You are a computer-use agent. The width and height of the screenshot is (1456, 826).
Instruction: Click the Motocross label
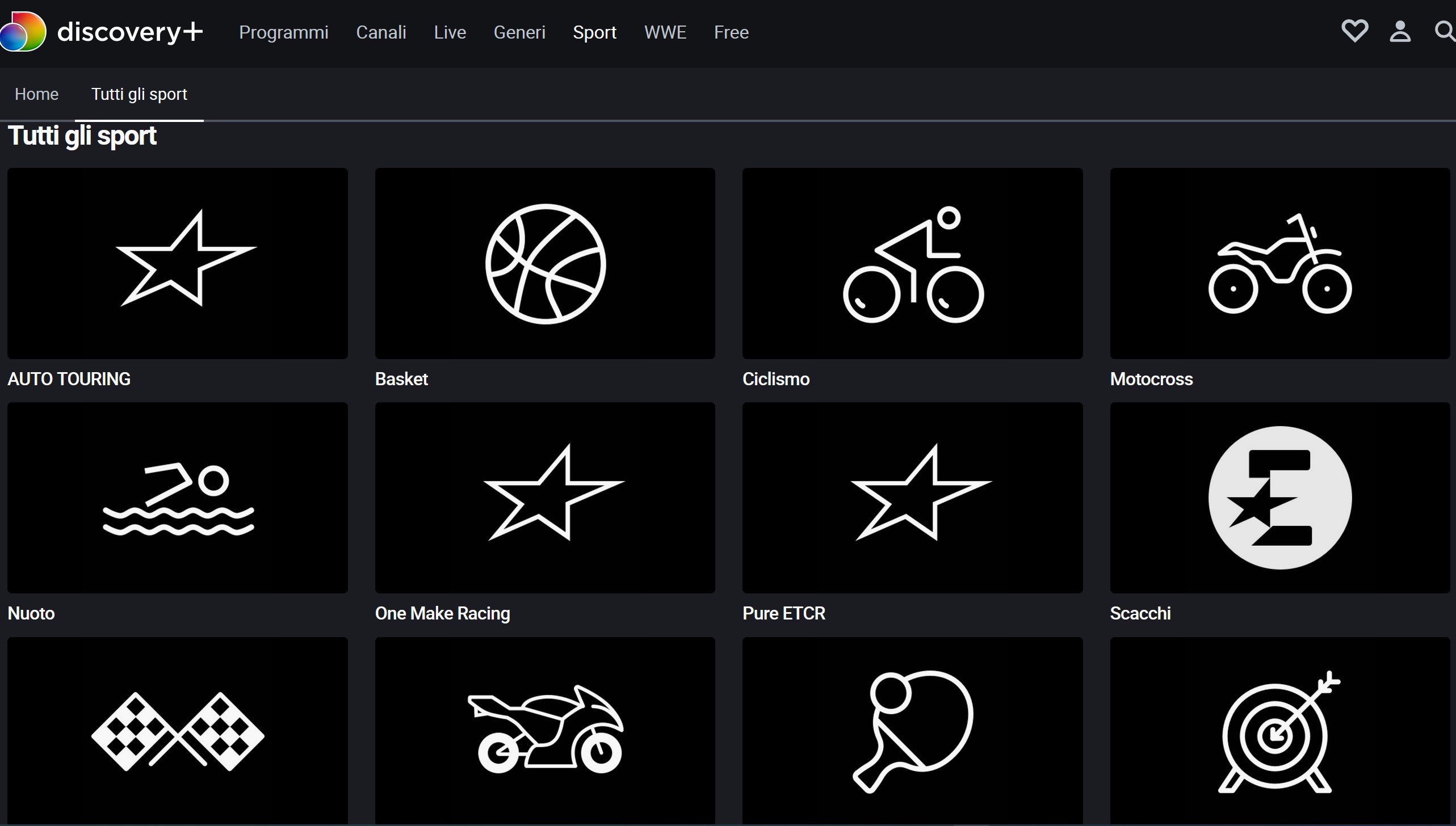[1151, 378]
